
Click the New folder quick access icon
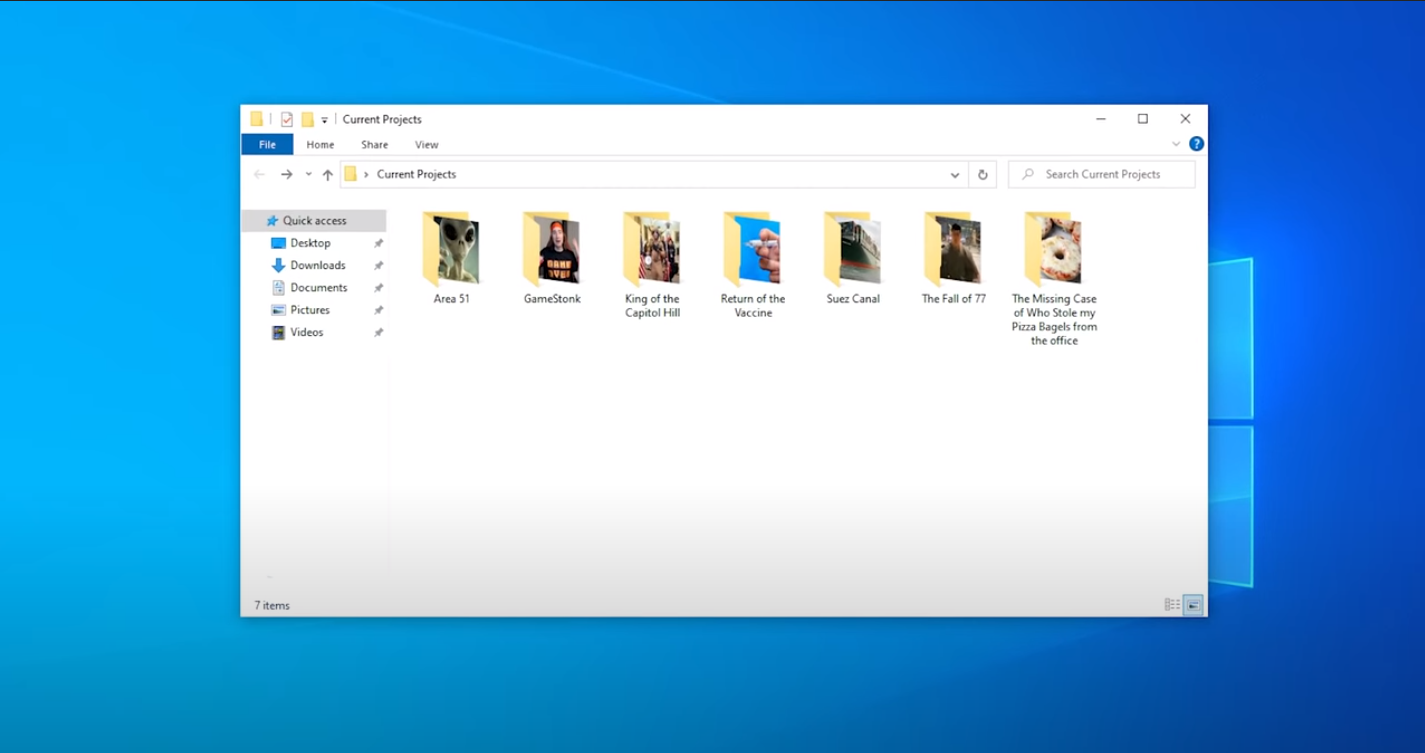point(307,119)
